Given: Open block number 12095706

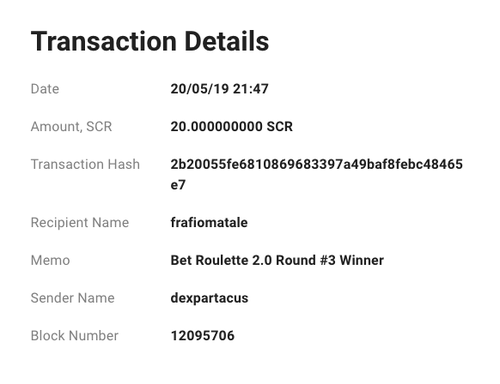Looking at the screenshot, I should coord(203,335).
